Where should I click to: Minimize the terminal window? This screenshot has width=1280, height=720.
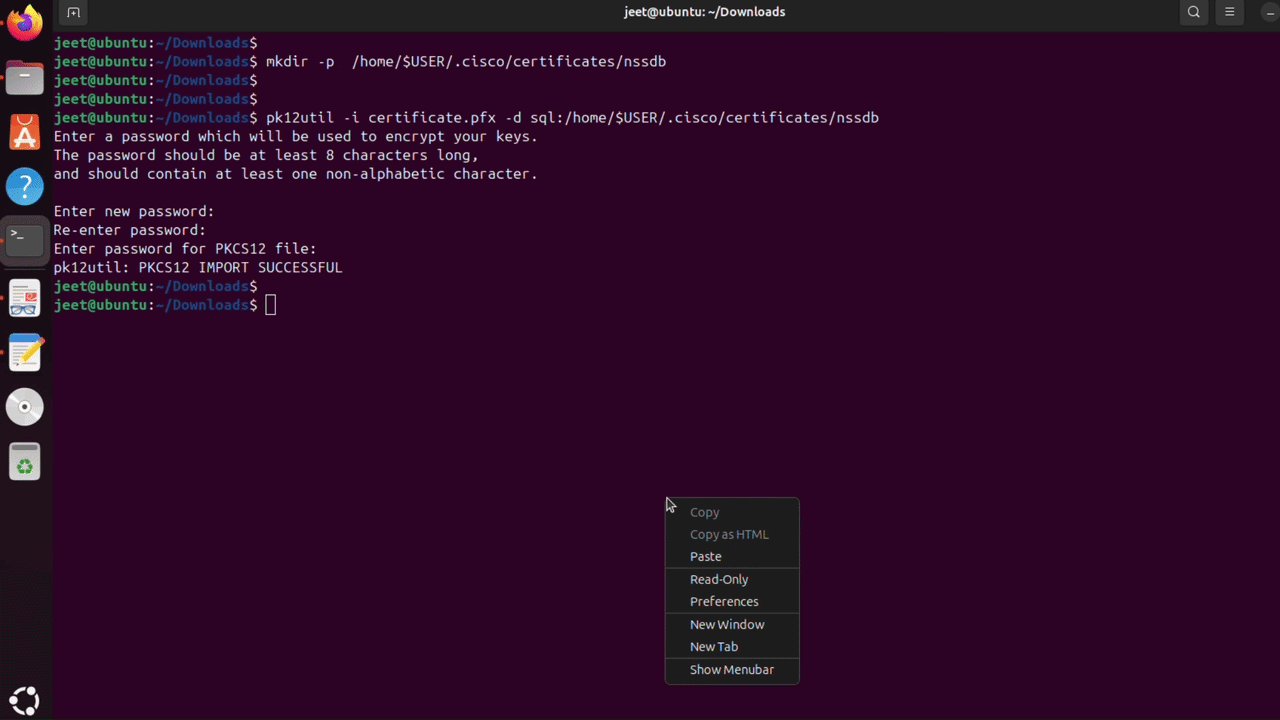1270,12
